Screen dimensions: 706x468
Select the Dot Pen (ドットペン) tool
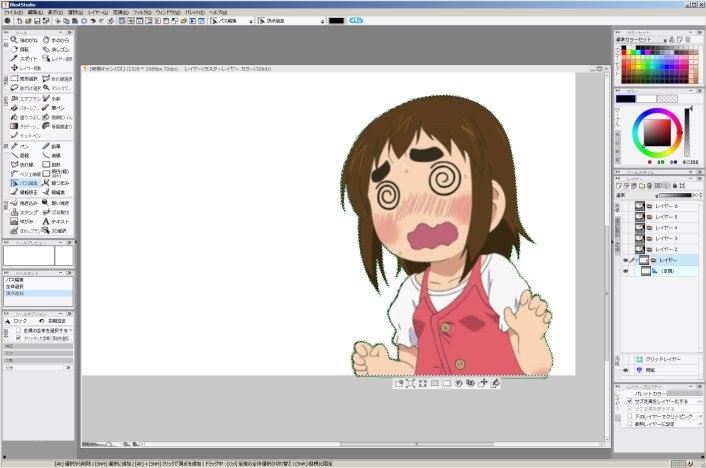coord(25,136)
